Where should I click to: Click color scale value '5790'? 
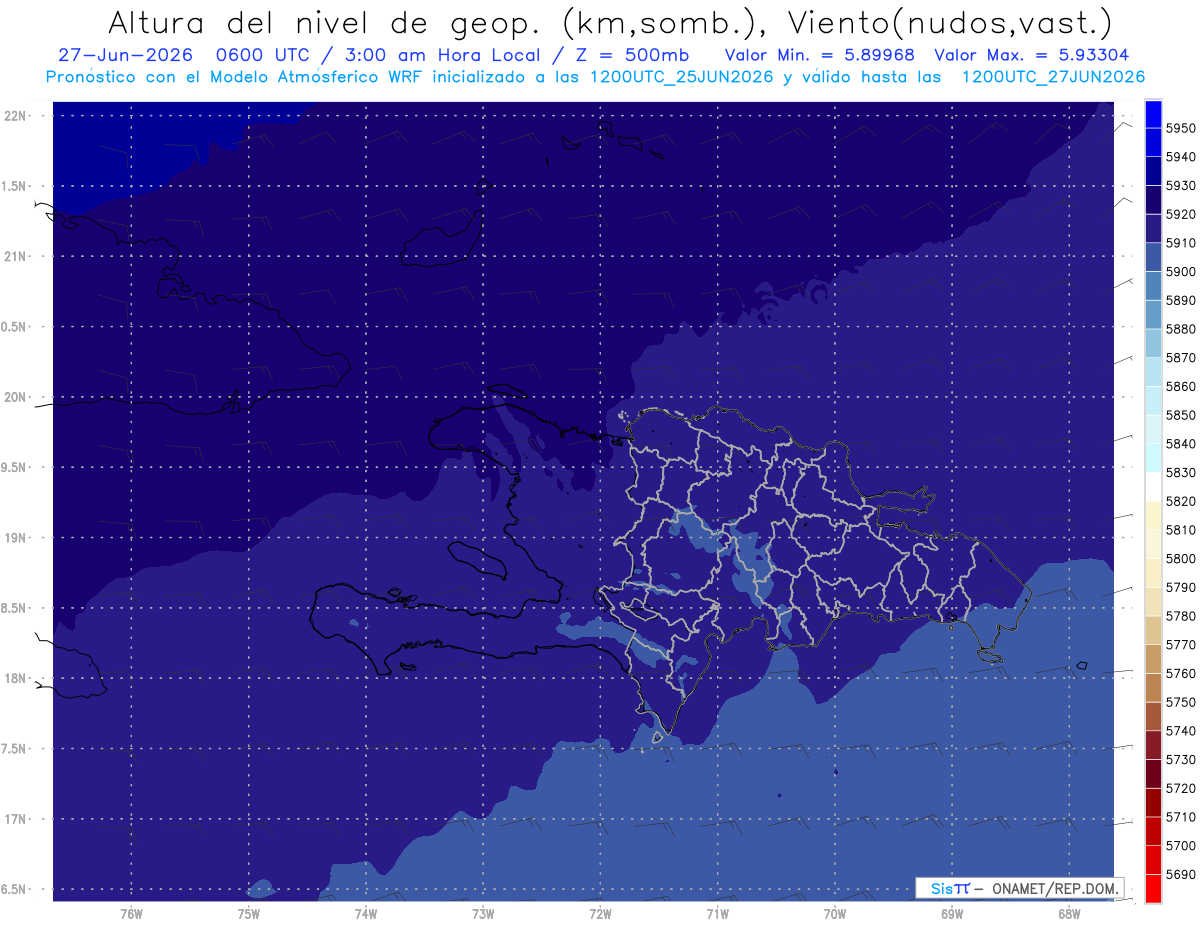click(x=1181, y=587)
